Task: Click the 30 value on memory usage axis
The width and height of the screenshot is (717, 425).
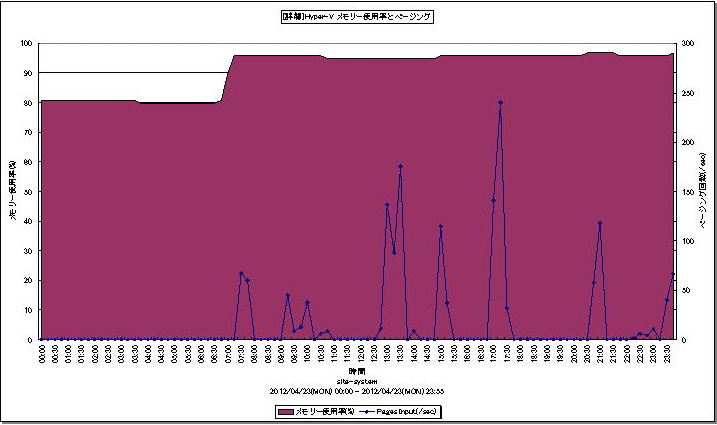Action: [28, 251]
